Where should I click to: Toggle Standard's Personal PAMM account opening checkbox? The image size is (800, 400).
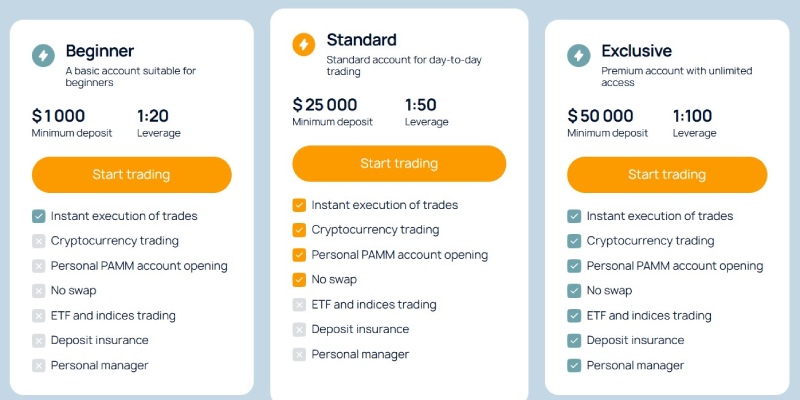click(299, 255)
